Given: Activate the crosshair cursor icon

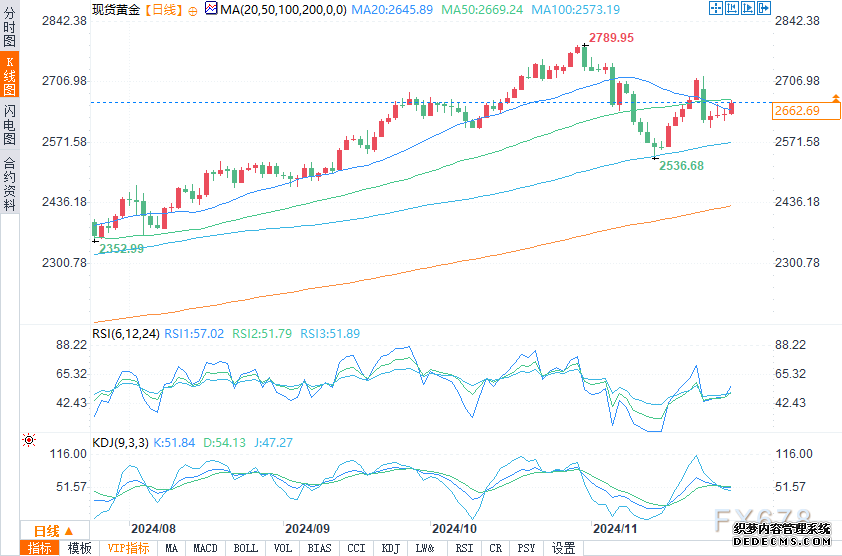Looking at the screenshot, I should (715, 8).
